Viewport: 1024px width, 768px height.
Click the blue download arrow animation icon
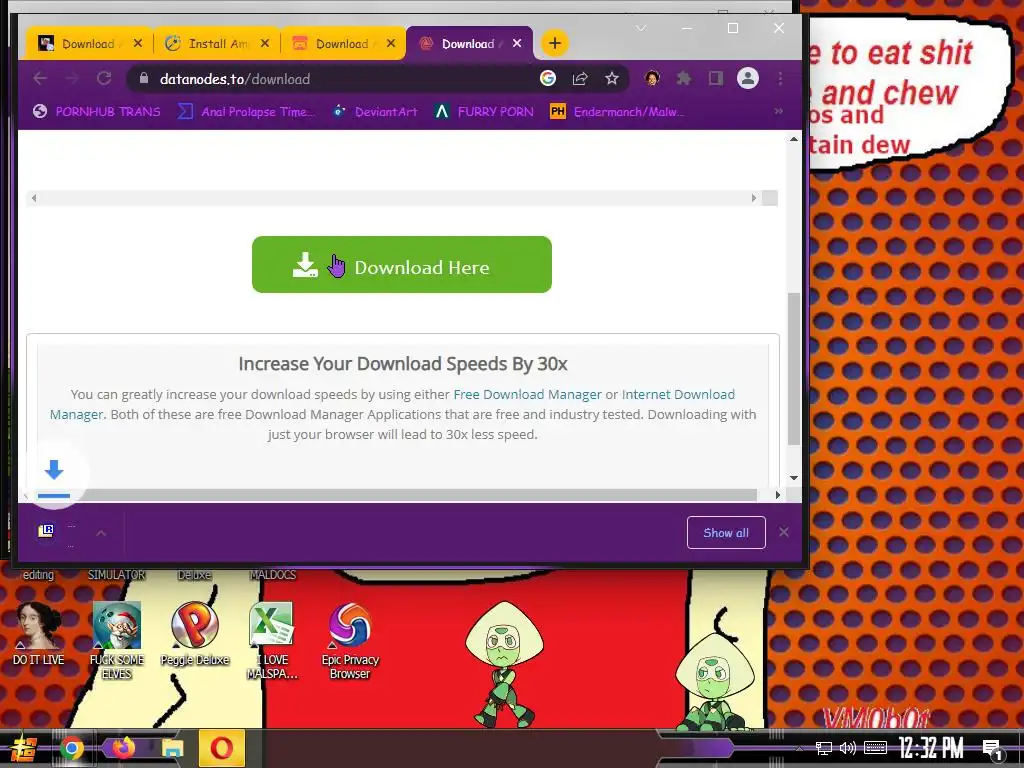tap(54, 470)
